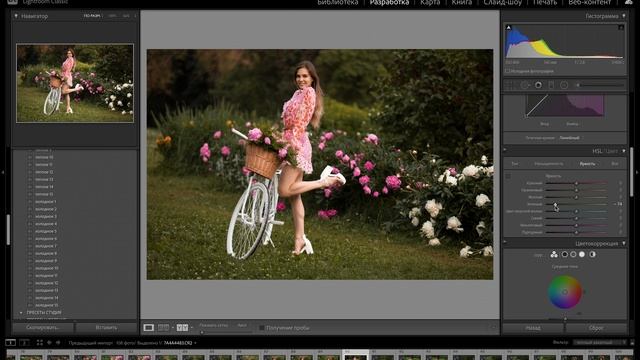Select the Graduated Filter tool
Viewport: 640px width, 360px height.
click(x=551, y=85)
